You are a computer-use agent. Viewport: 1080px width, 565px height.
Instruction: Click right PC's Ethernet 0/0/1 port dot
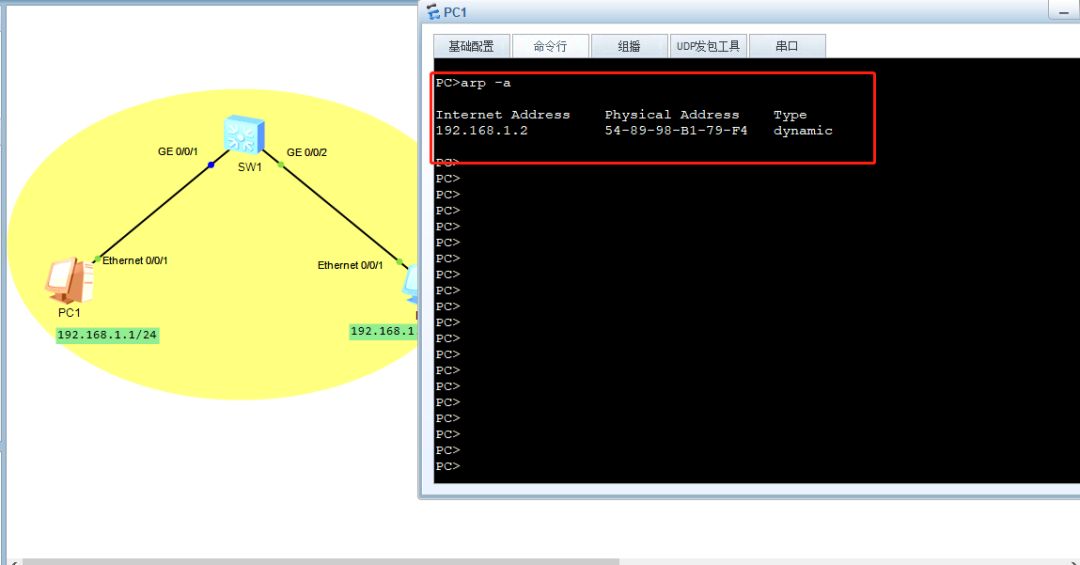point(399,262)
